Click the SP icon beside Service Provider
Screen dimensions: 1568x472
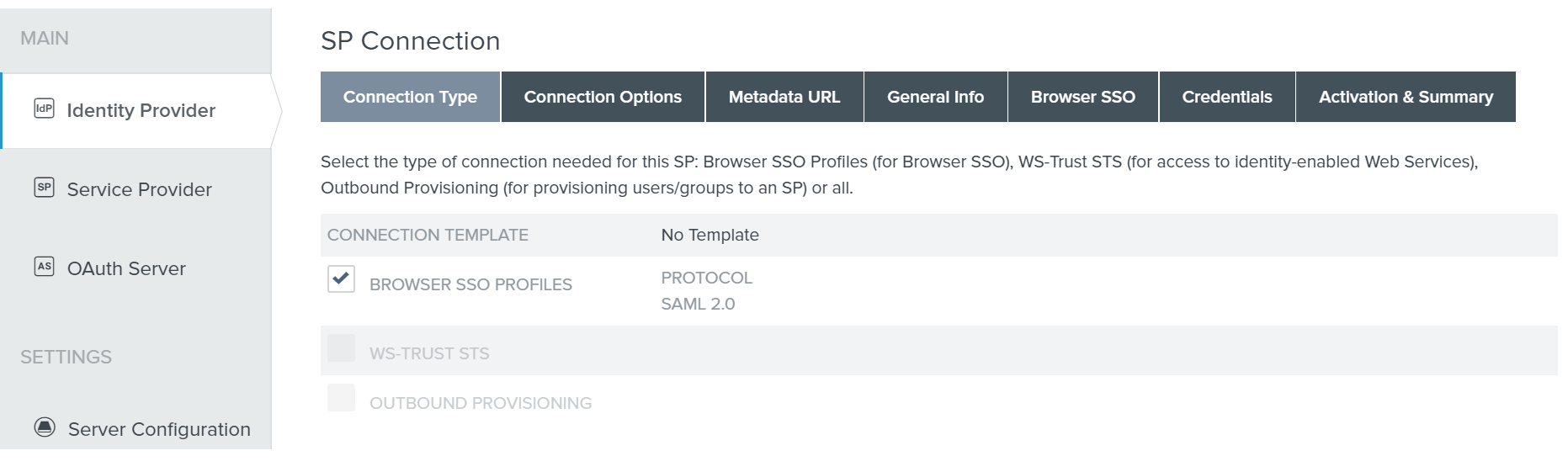[x=44, y=188]
